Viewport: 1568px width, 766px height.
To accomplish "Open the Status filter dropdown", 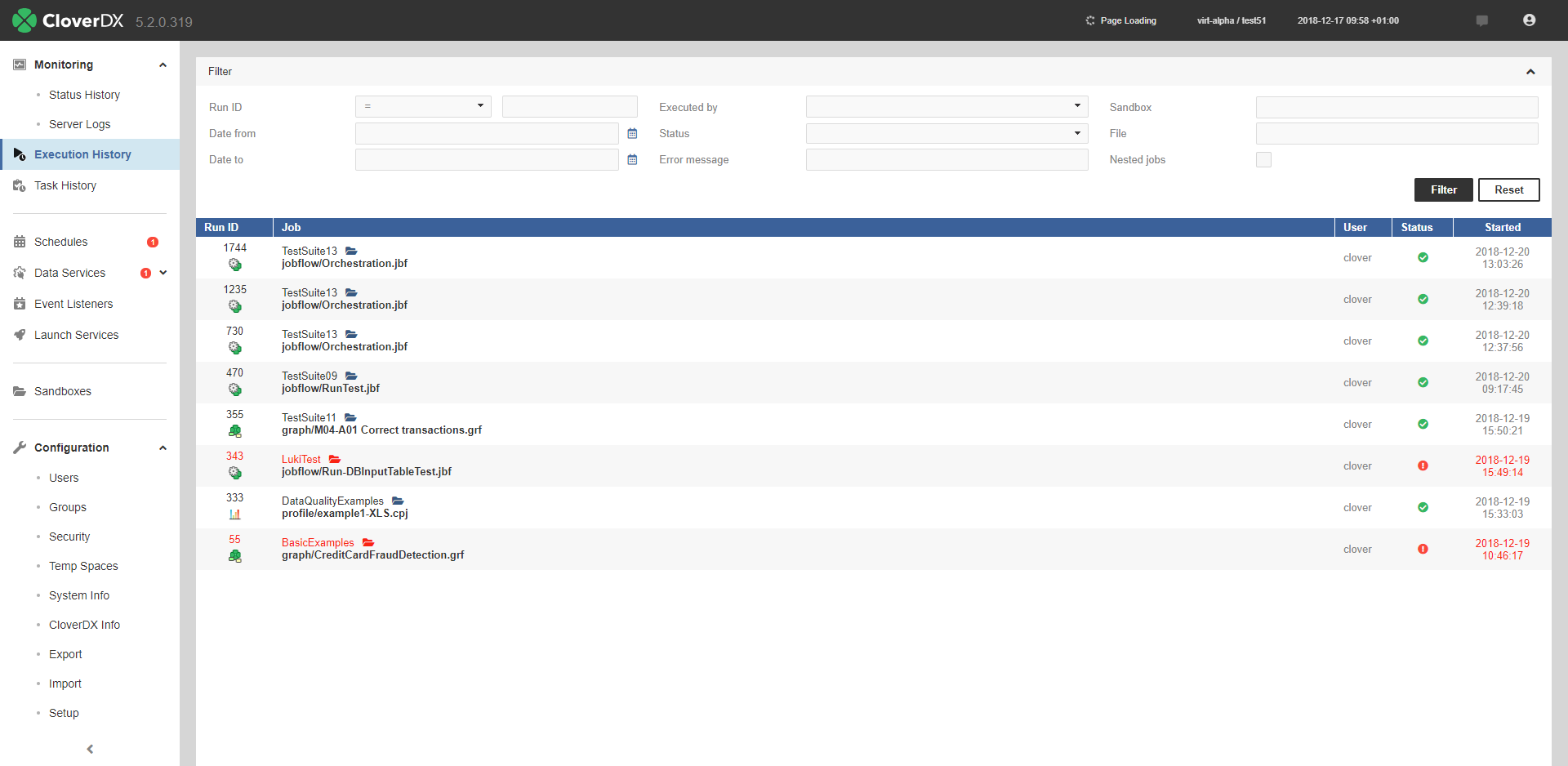I will point(947,133).
